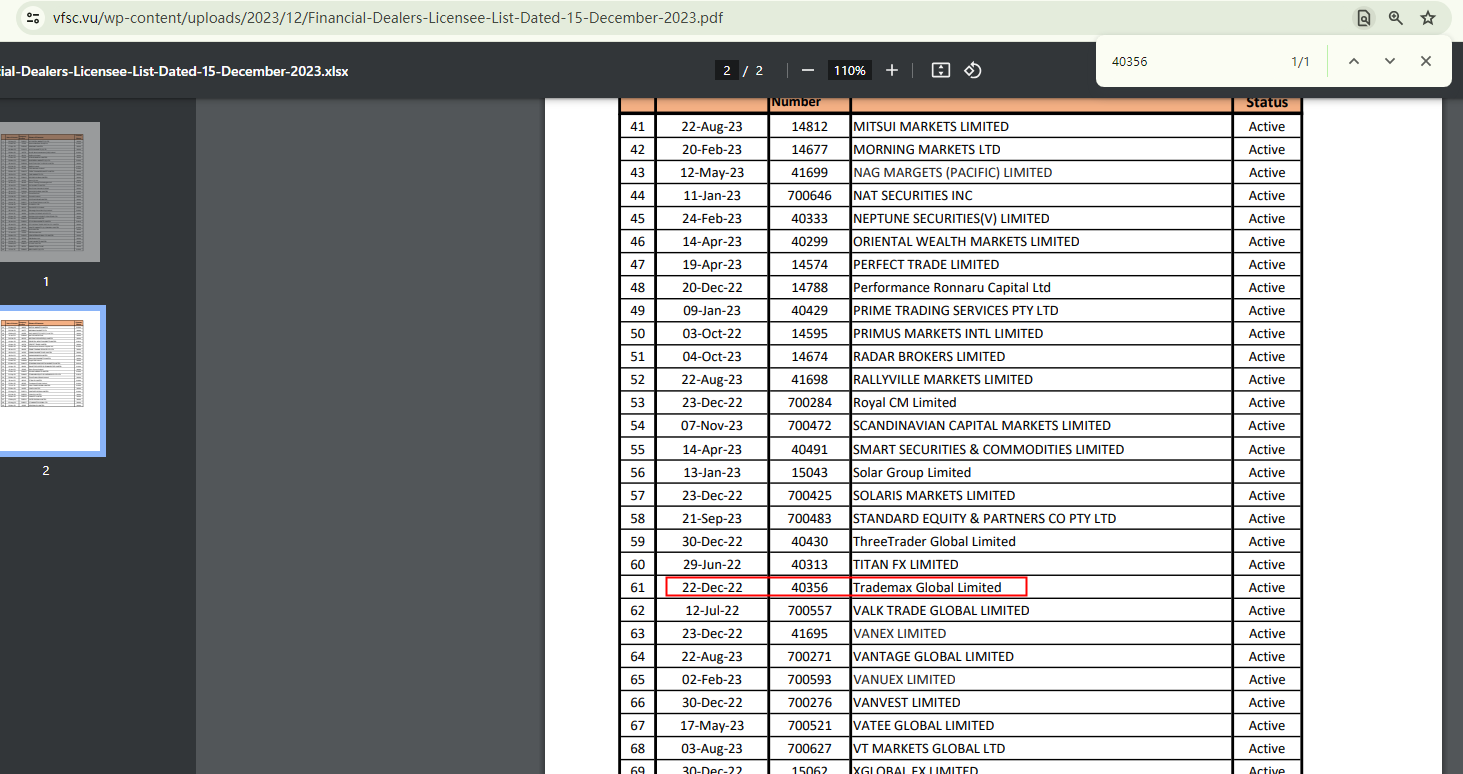Click the browser zoom magnifier icon
Image resolution: width=1463 pixels, height=774 pixels.
click(x=1395, y=18)
